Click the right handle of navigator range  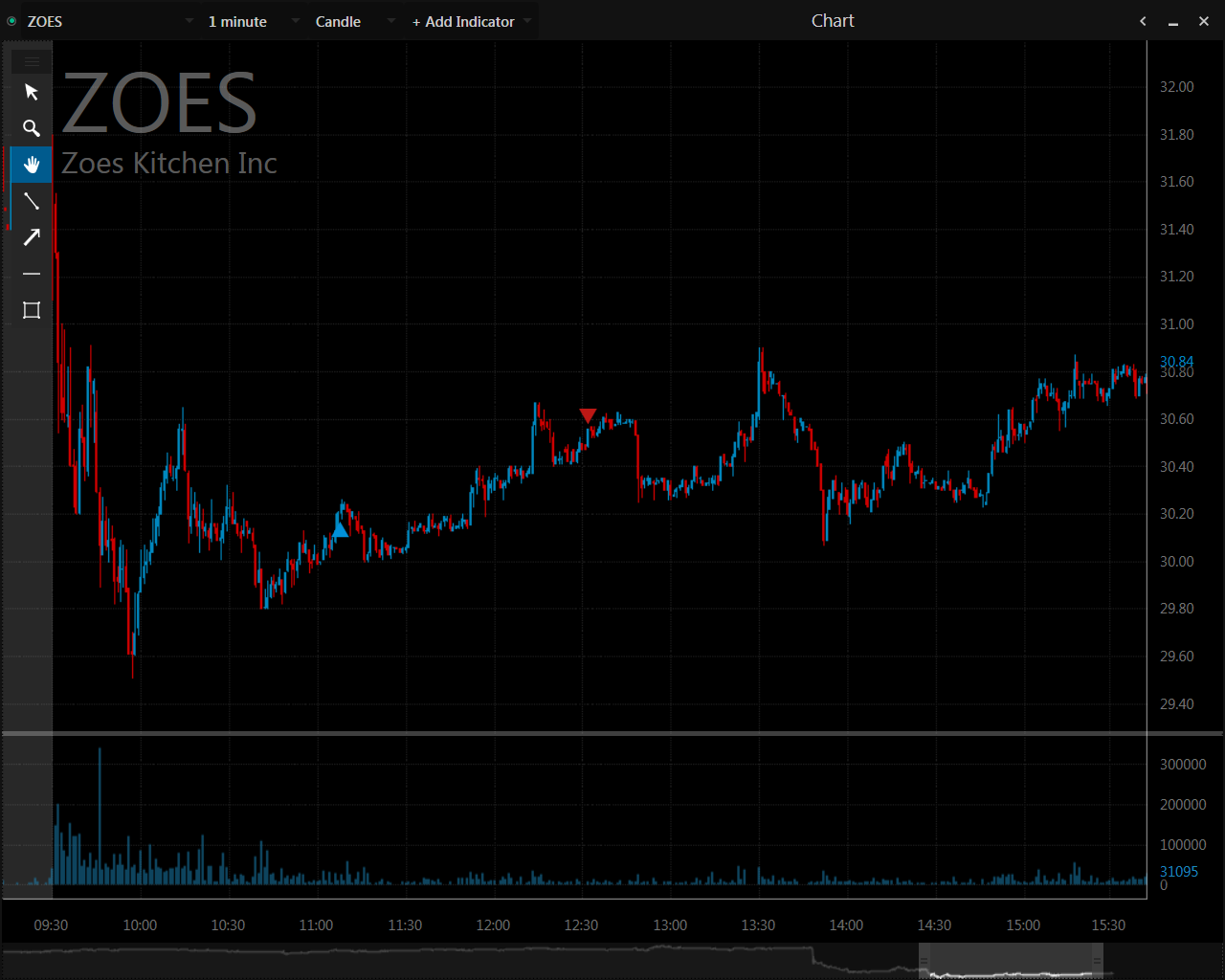1098,961
